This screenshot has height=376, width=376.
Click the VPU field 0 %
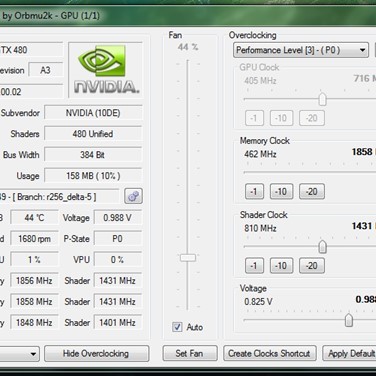pos(118,260)
